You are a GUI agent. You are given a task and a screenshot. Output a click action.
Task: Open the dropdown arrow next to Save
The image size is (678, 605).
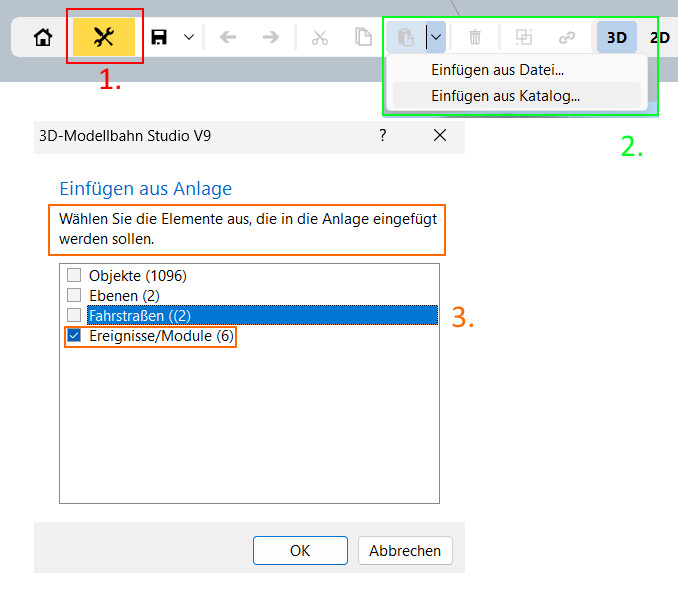(189, 37)
